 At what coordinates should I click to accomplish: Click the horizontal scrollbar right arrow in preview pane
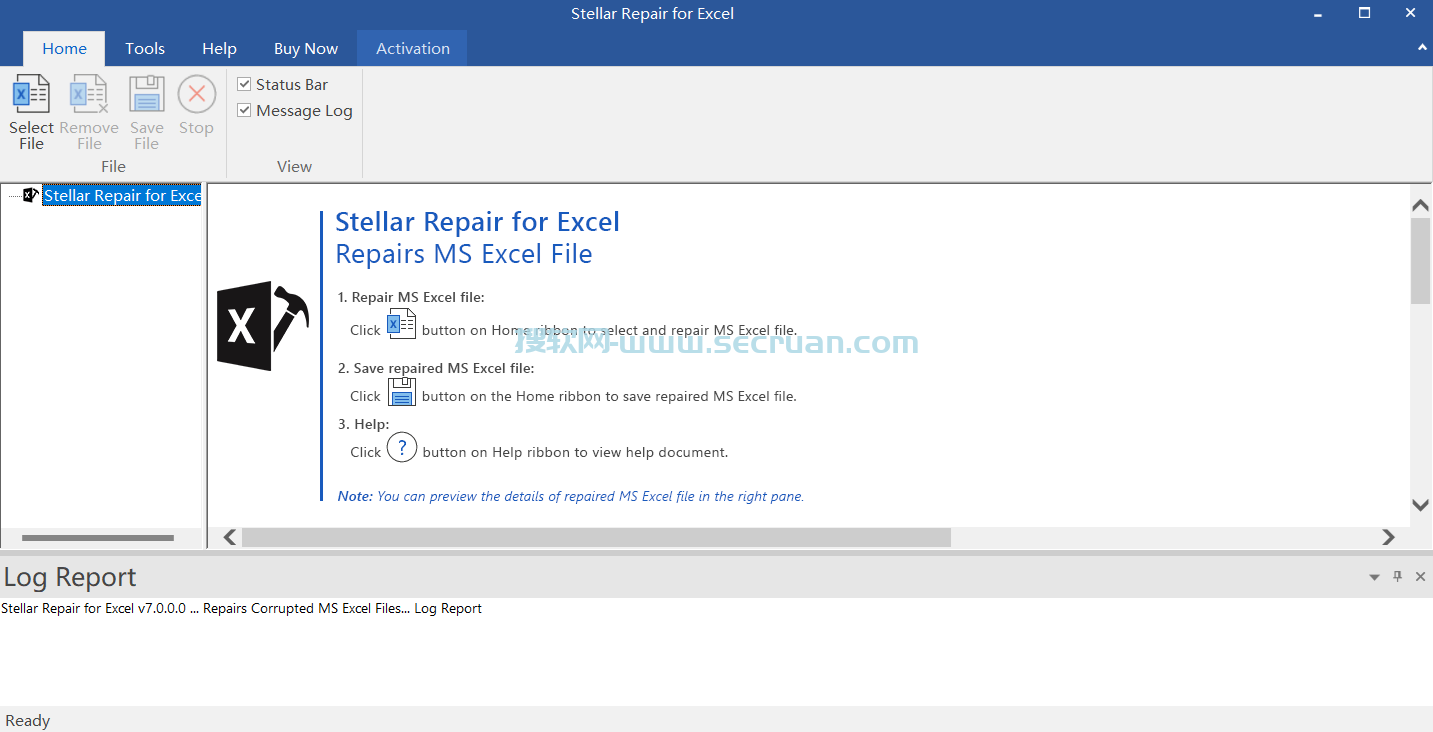1388,537
